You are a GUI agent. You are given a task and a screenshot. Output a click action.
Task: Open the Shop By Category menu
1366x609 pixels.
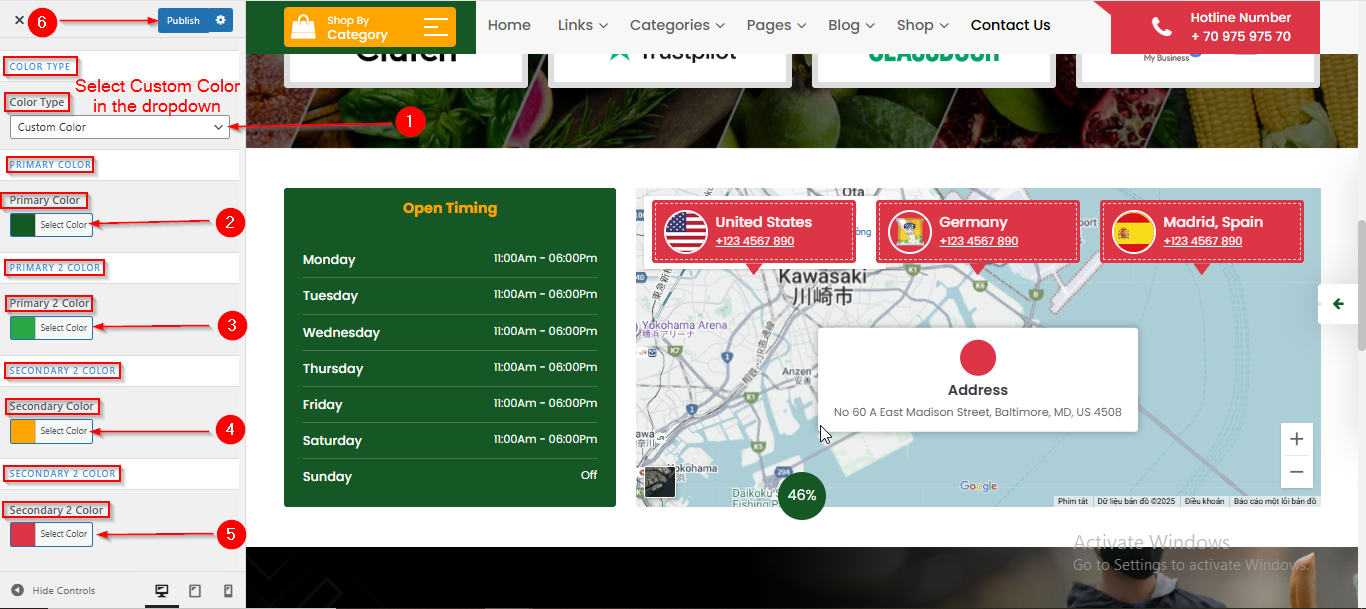(369, 27)
